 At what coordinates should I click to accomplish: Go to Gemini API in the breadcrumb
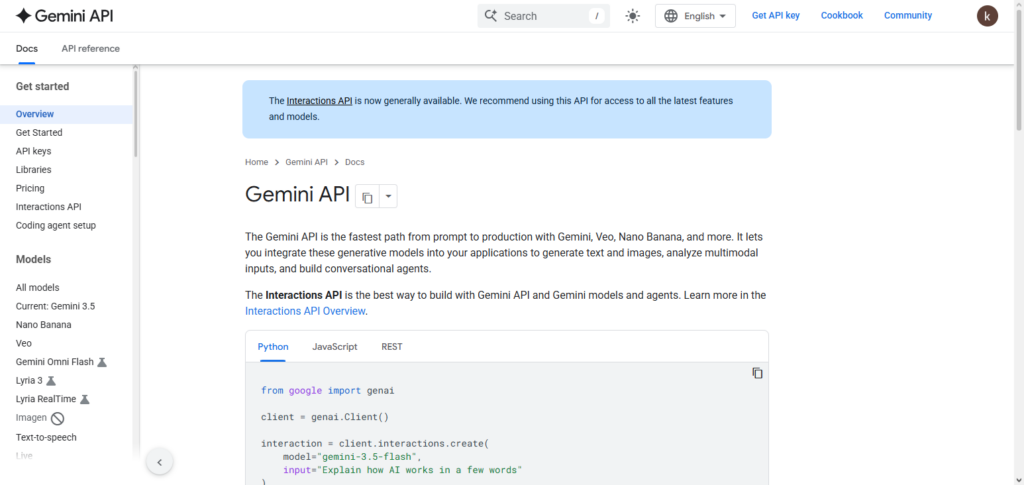(306, 162)
